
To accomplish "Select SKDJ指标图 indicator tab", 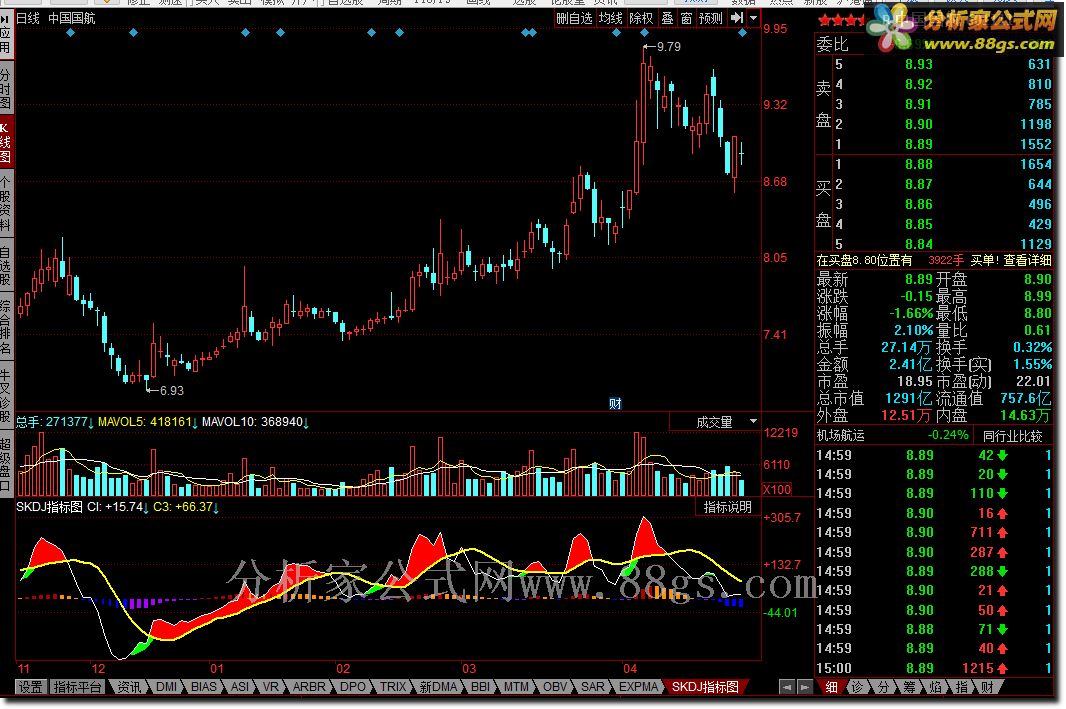I will tap(705, 687).
